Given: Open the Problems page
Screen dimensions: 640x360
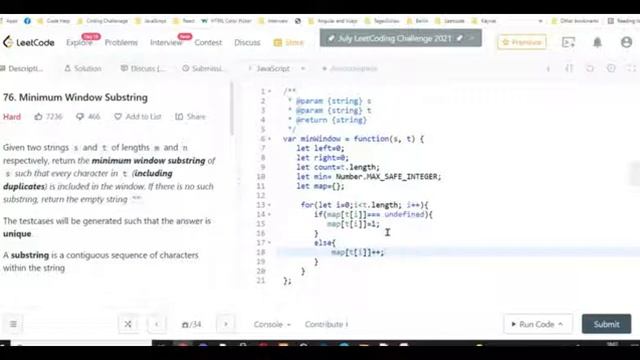Looking at the screenshot, I should click(121, 42).
